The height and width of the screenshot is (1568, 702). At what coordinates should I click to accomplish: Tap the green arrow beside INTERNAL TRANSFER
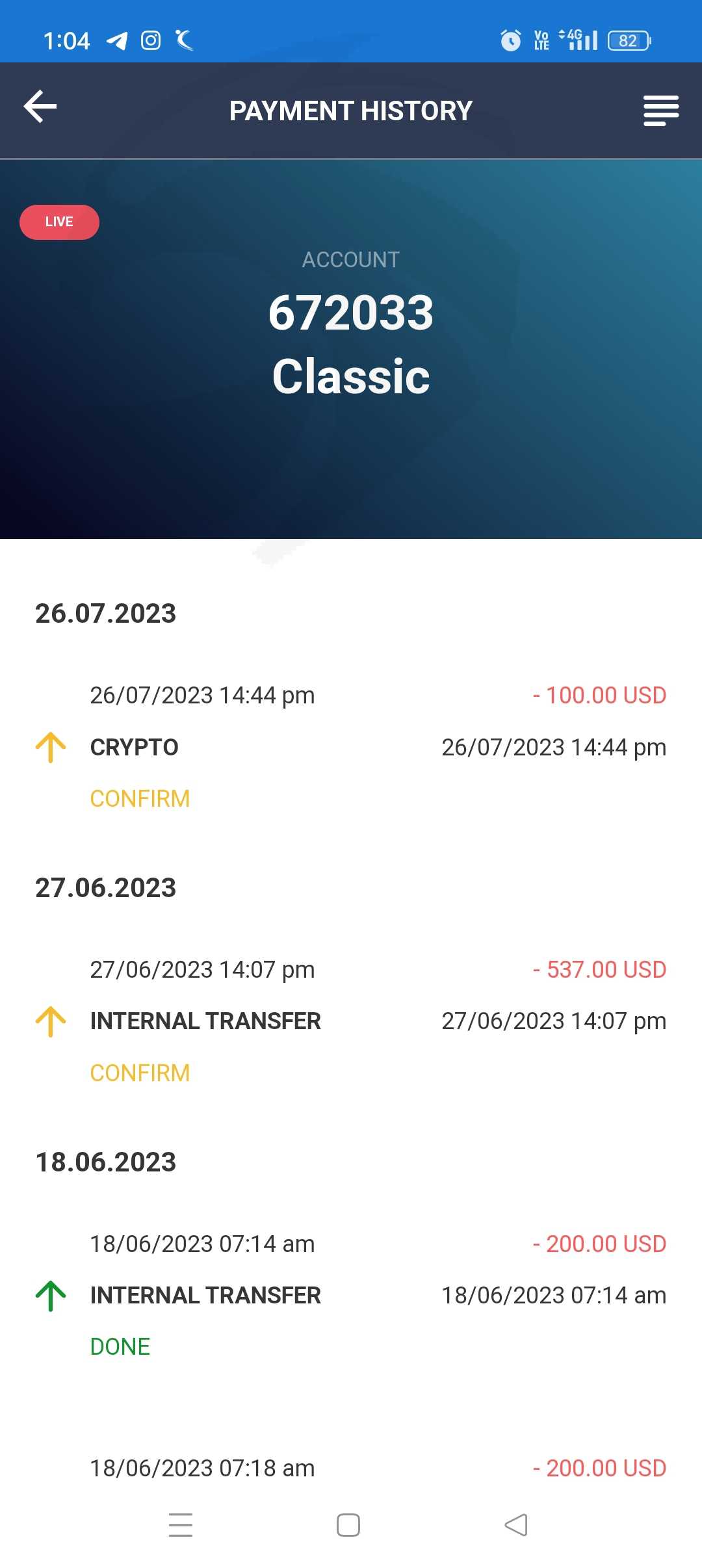(x=51, y=1296)
